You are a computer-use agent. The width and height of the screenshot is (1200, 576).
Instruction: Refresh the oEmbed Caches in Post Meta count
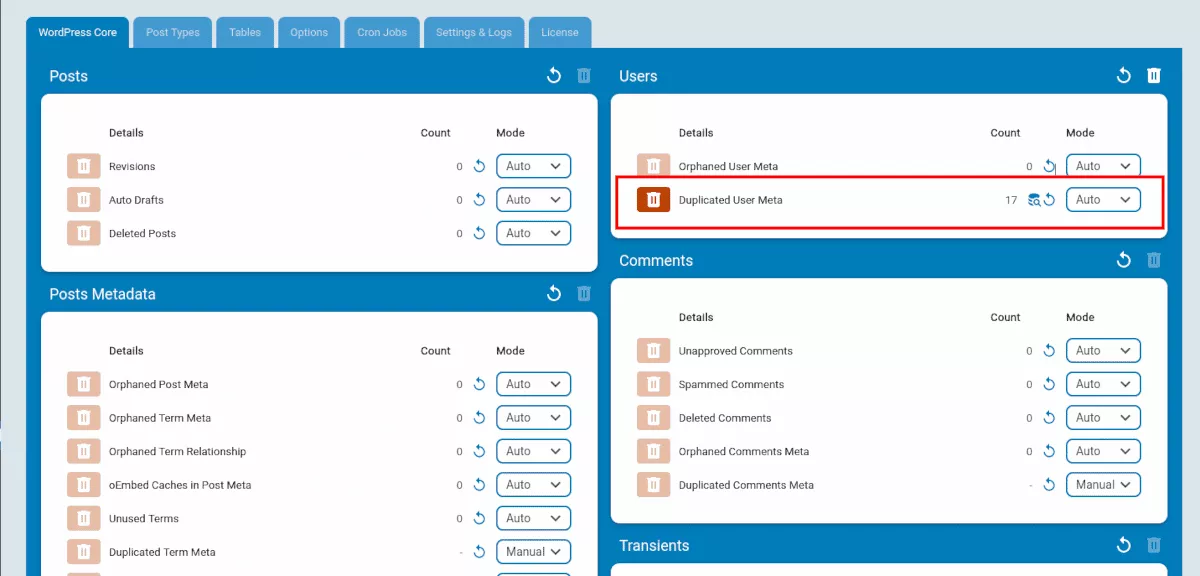coord(479,485)
